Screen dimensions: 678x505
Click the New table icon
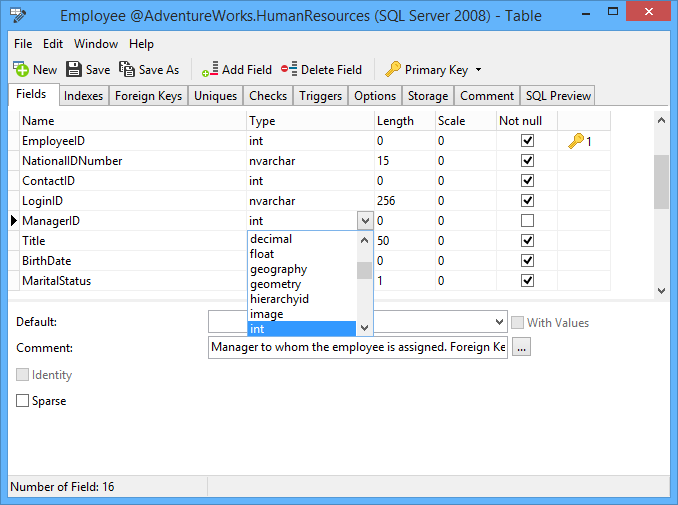21,69
